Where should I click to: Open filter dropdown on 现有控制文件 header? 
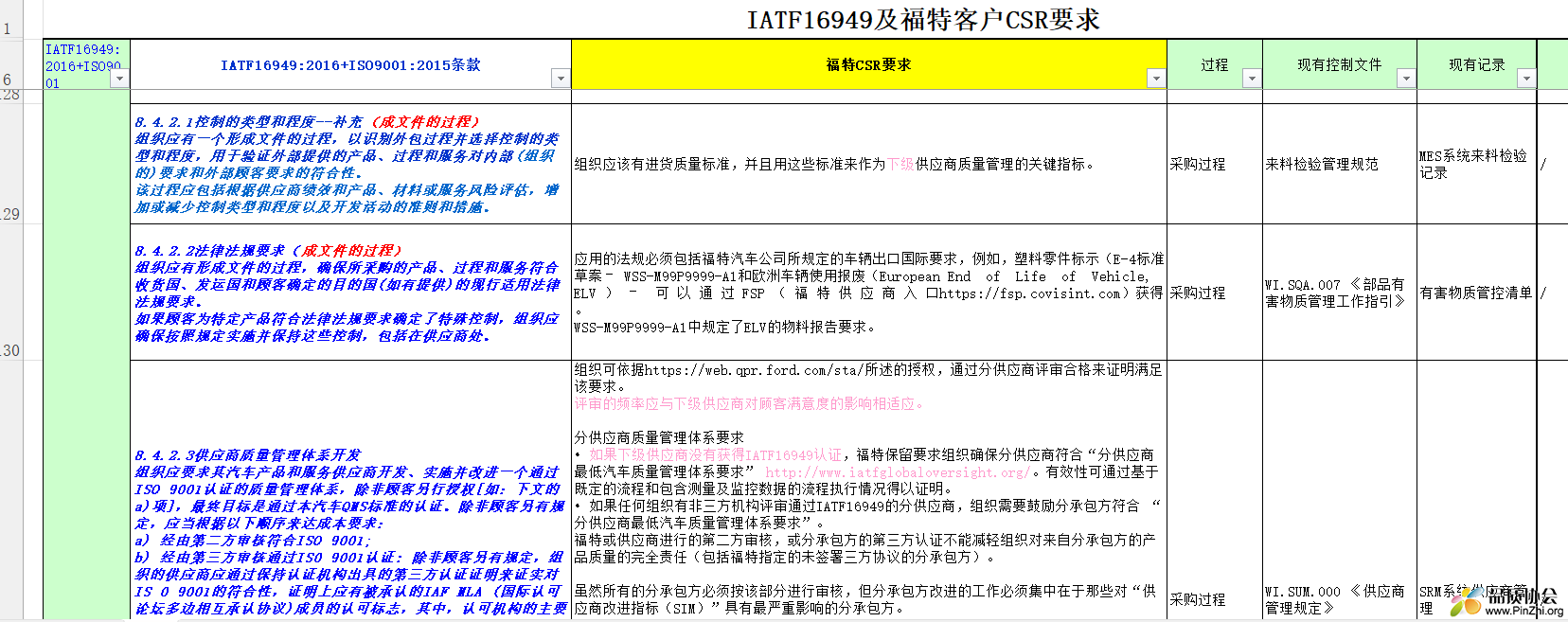(x=1406, y=79)
